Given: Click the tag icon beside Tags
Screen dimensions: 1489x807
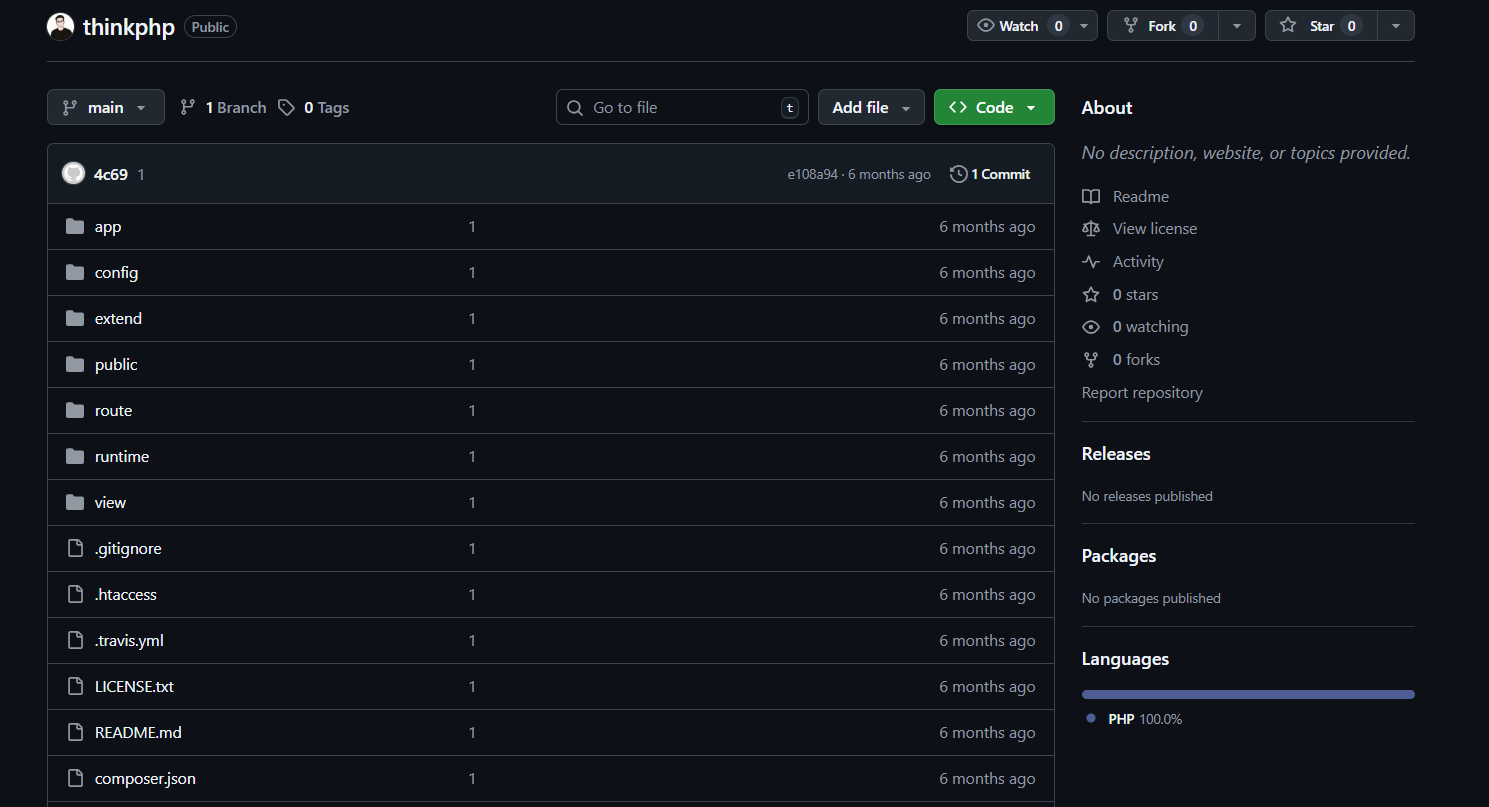Looking at the screenshot, I should click(287, 108).
